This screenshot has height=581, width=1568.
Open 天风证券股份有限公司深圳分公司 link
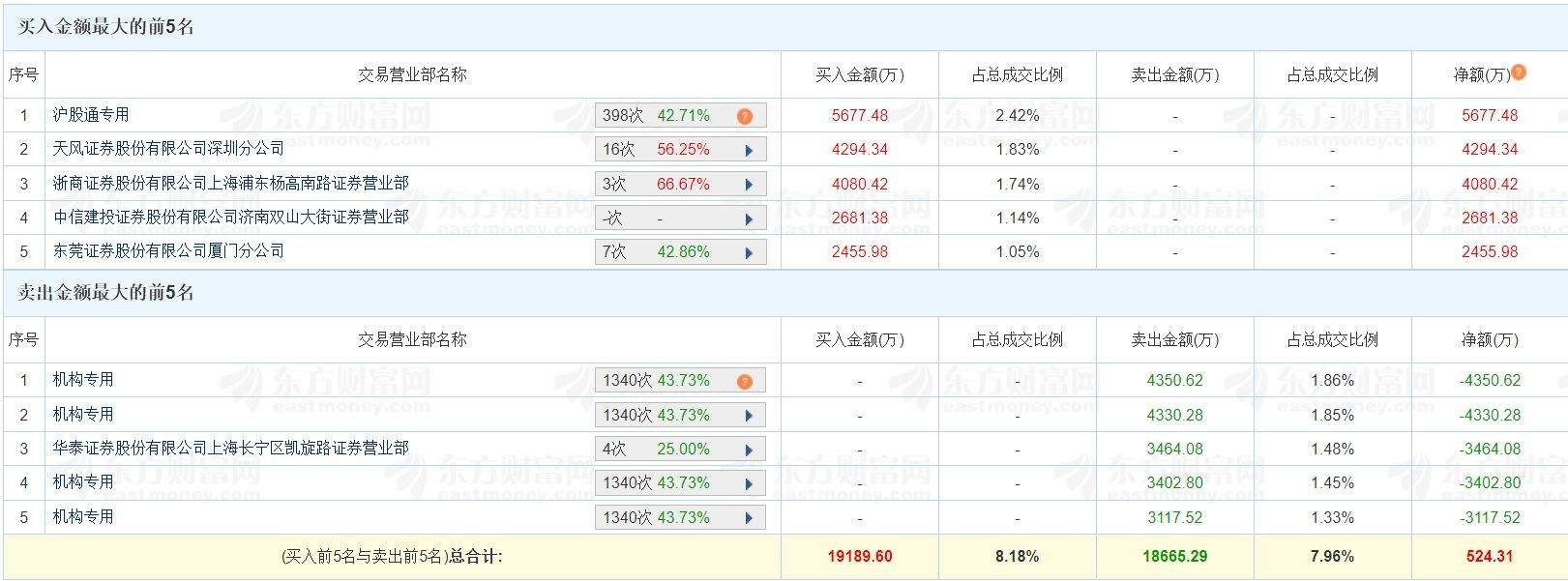coord(168,149)
